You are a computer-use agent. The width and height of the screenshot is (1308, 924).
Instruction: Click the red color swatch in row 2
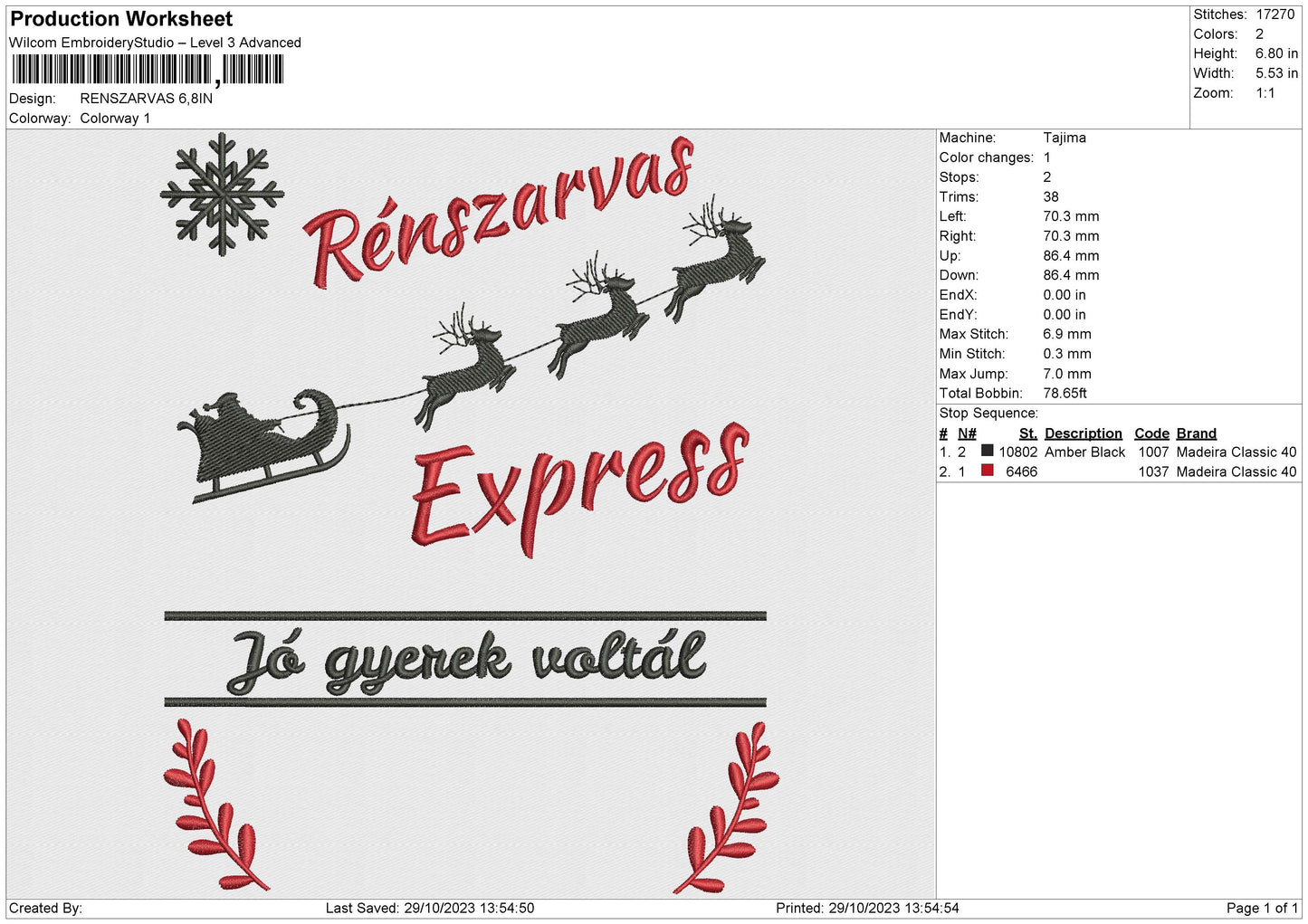pyautogui.click(x=987, y=471)
